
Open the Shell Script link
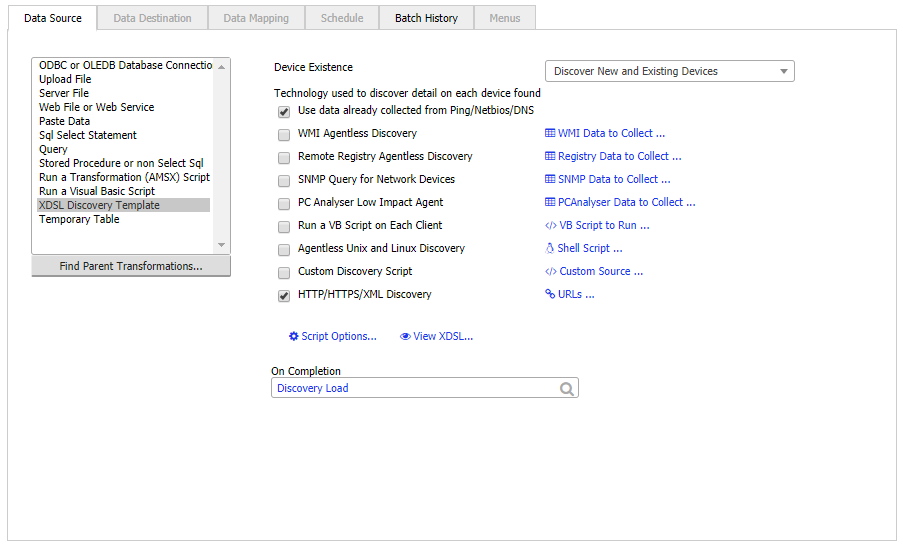(590, 249)
